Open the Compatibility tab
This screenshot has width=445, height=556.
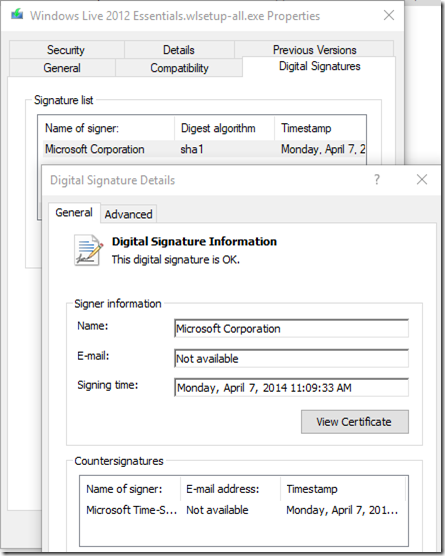(179, 68)
